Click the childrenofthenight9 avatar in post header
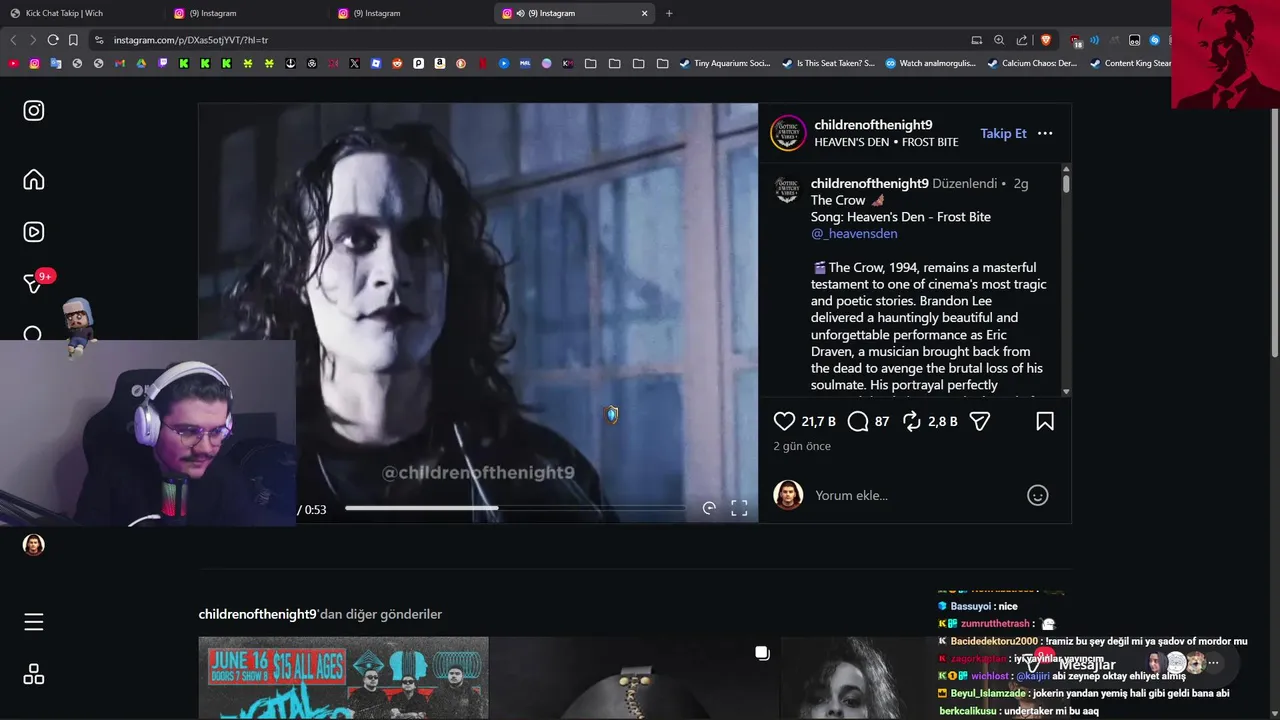The width and height of the screenshot is (1280, 720). (788, 133)
